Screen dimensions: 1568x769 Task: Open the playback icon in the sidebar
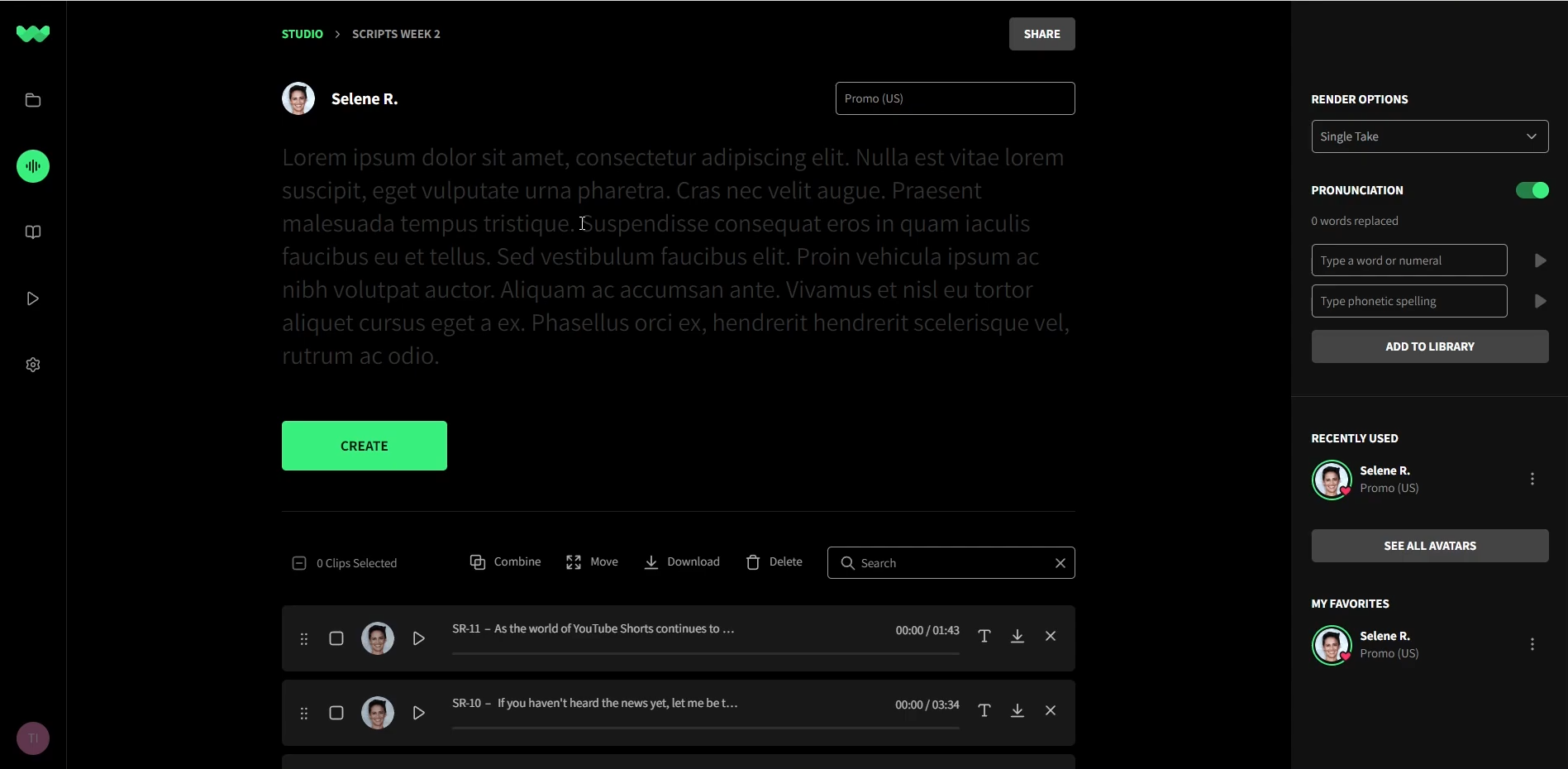[x=32, y=299]
